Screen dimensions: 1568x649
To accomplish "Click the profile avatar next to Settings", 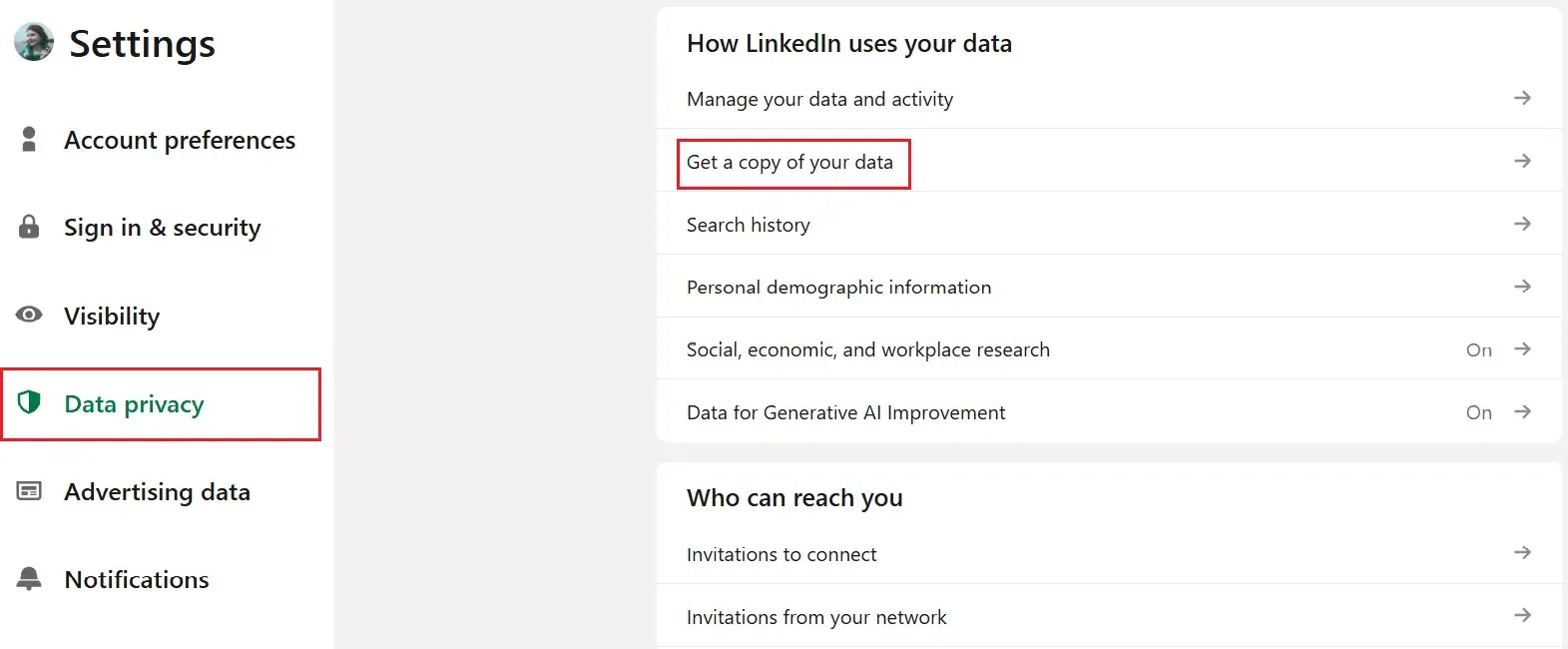I will 34,42.
